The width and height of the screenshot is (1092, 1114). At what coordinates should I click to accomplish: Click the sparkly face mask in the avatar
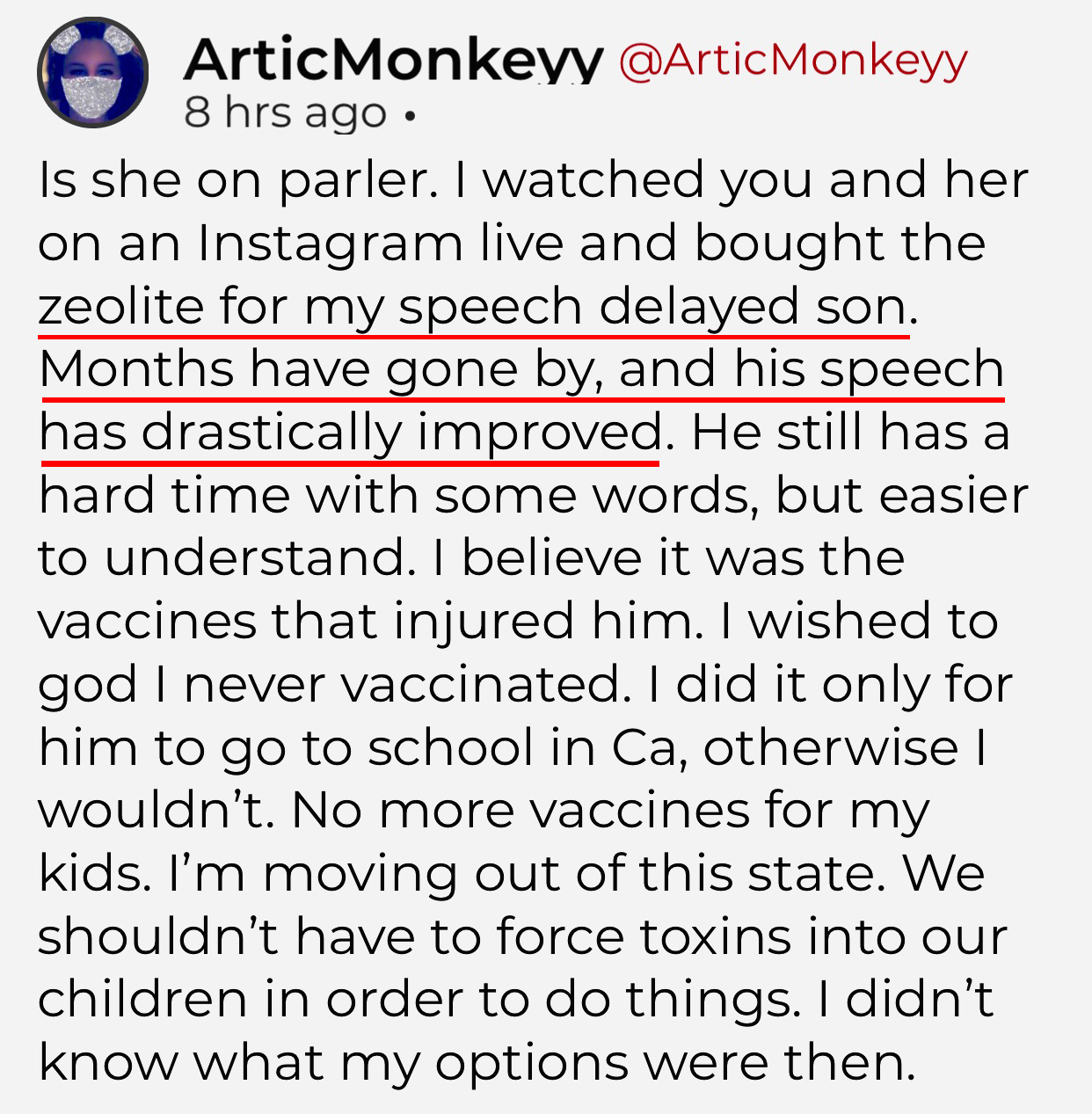click(x=93, y=96)
